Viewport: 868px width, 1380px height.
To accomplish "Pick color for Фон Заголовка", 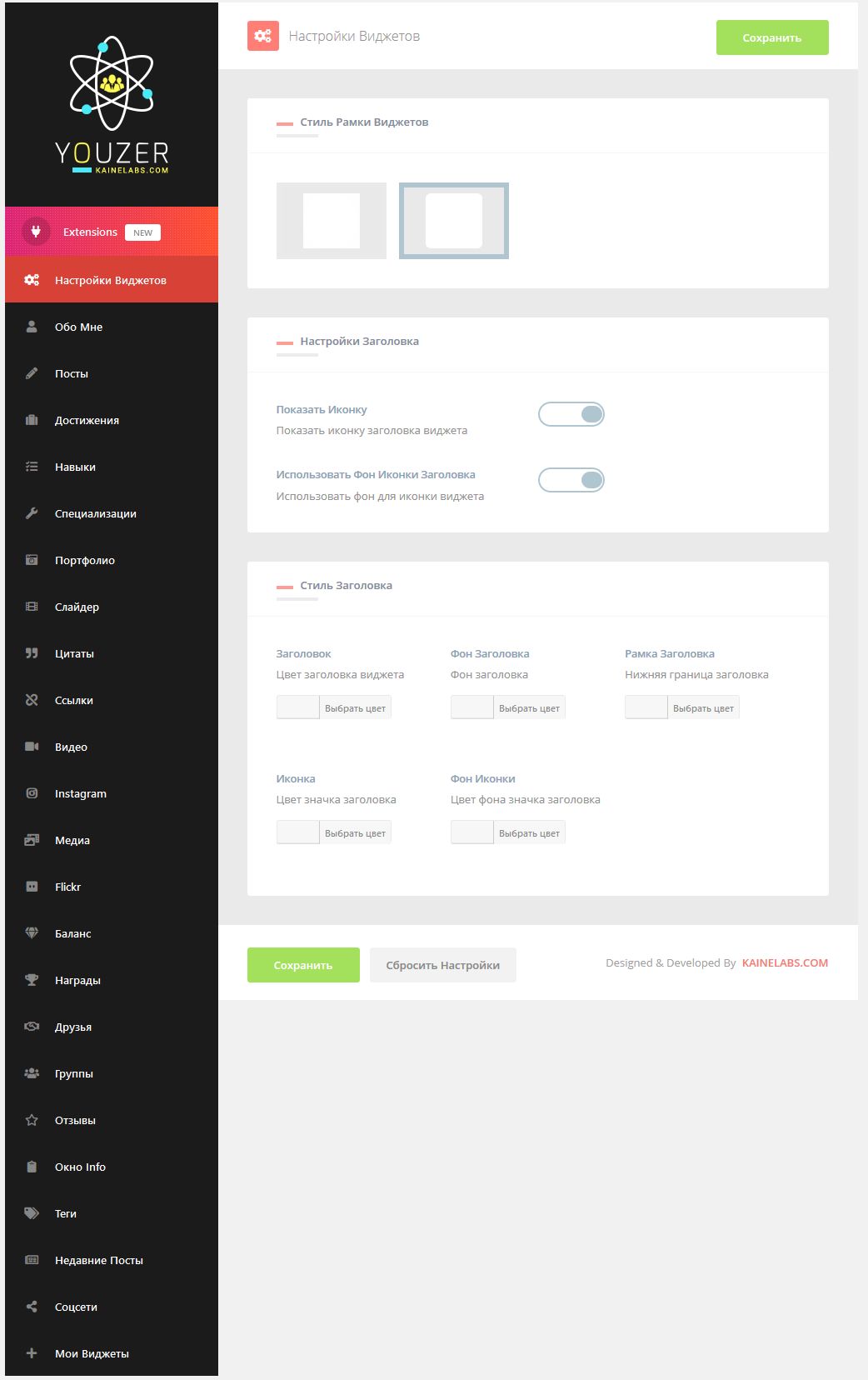I will (x=528, y=707).
